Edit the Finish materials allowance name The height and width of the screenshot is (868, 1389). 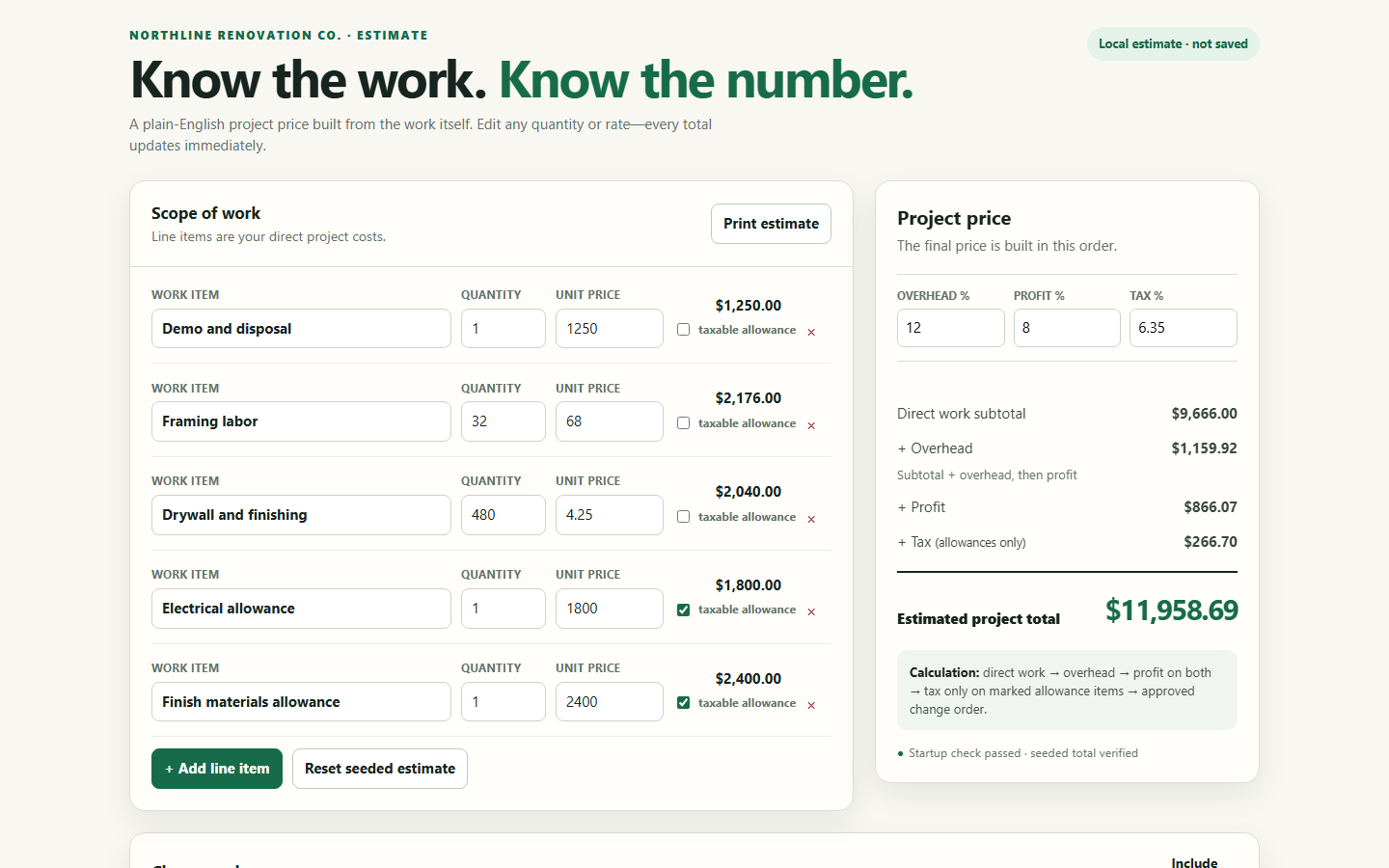tap(301, 702)
